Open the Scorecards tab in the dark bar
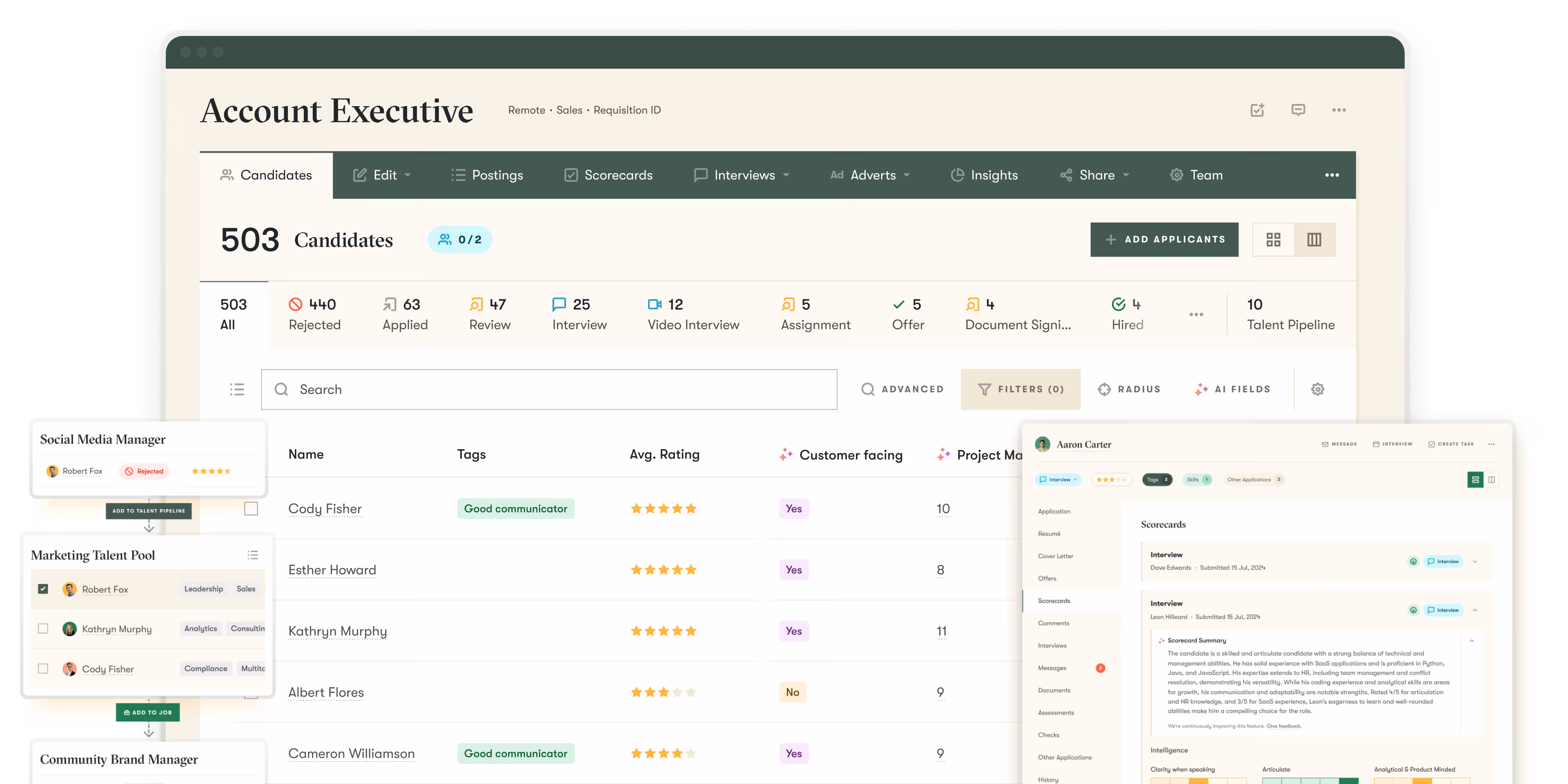Screen dimensions: 1568x784 click(608, 175)
